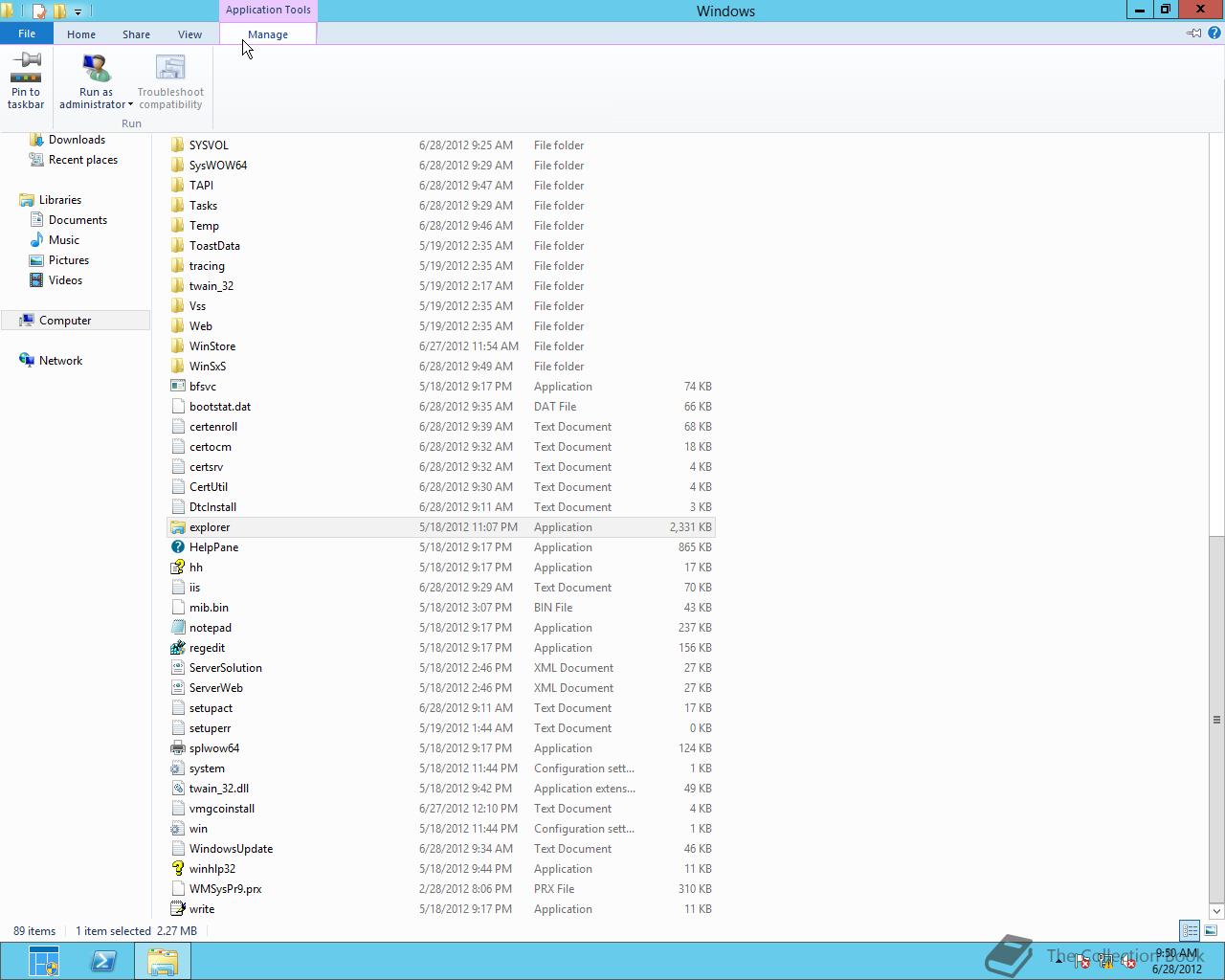Image resolution: width=1225 pixels, height=980 pixels.
Task: Select the bfsvc application icon
Action: click(x=177, y=387)
